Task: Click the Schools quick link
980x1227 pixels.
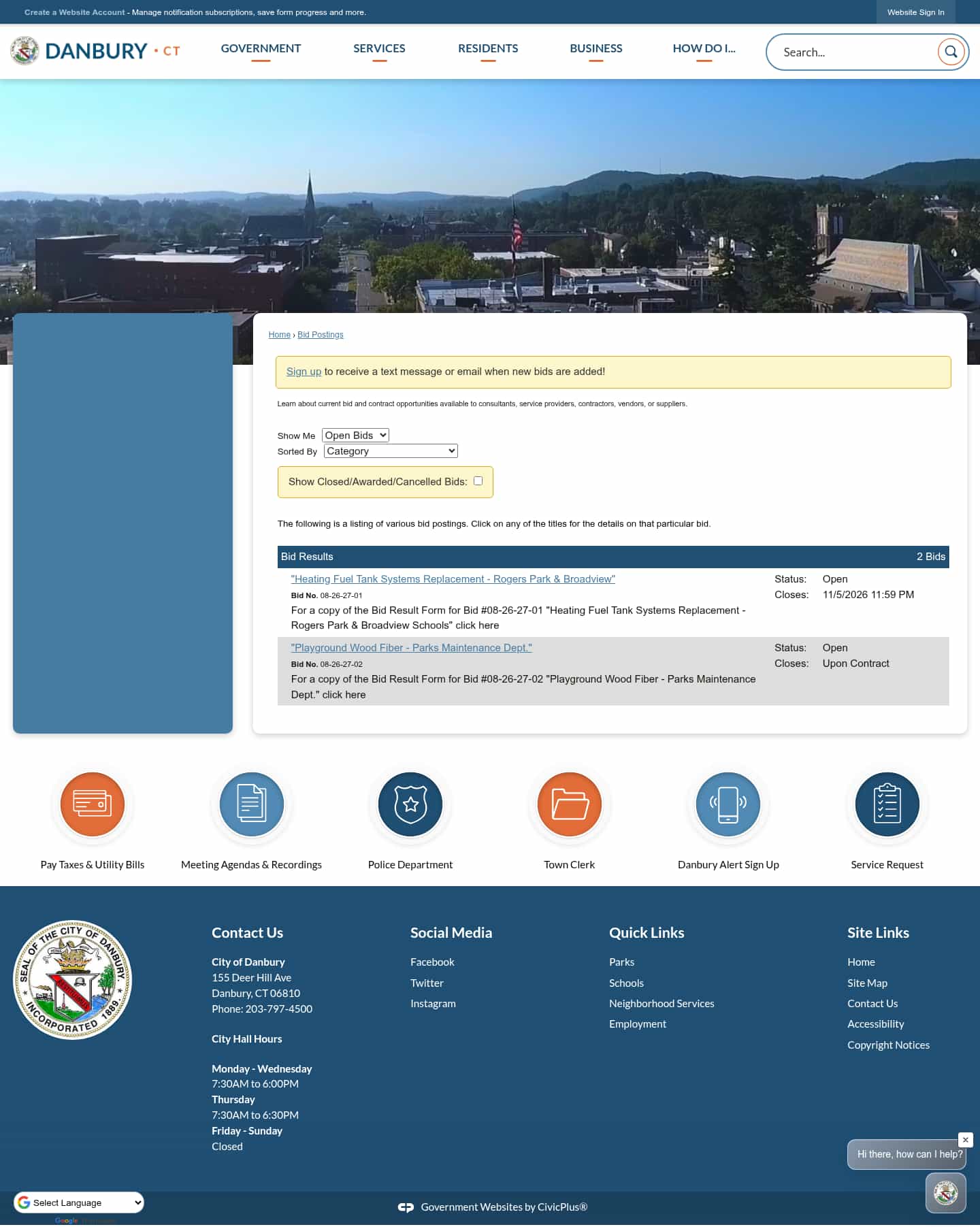Action: 627,983
